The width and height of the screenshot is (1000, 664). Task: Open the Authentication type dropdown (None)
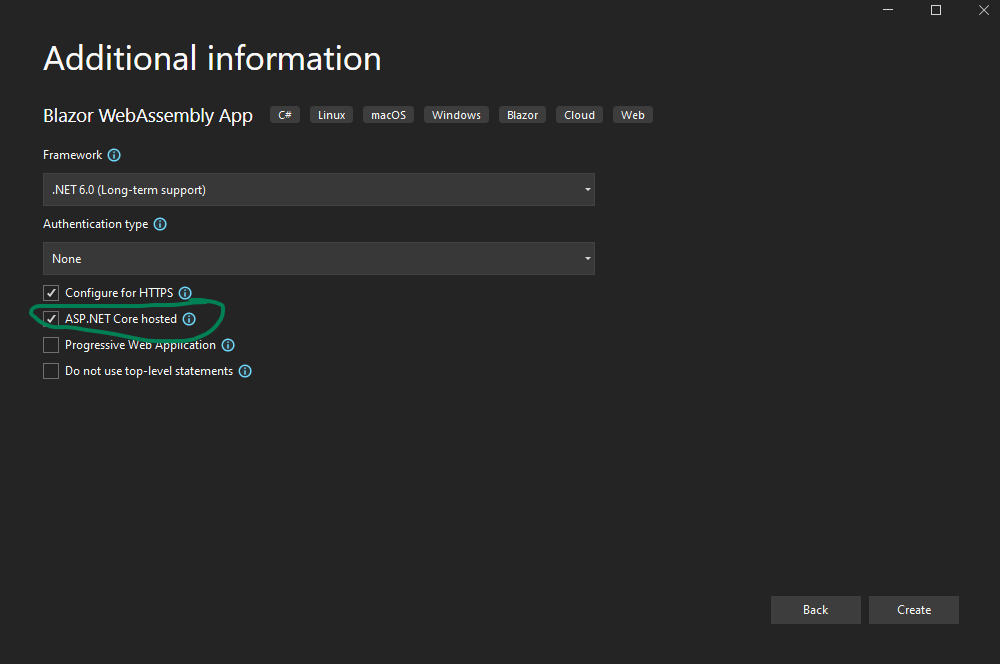tap(319, 258)
